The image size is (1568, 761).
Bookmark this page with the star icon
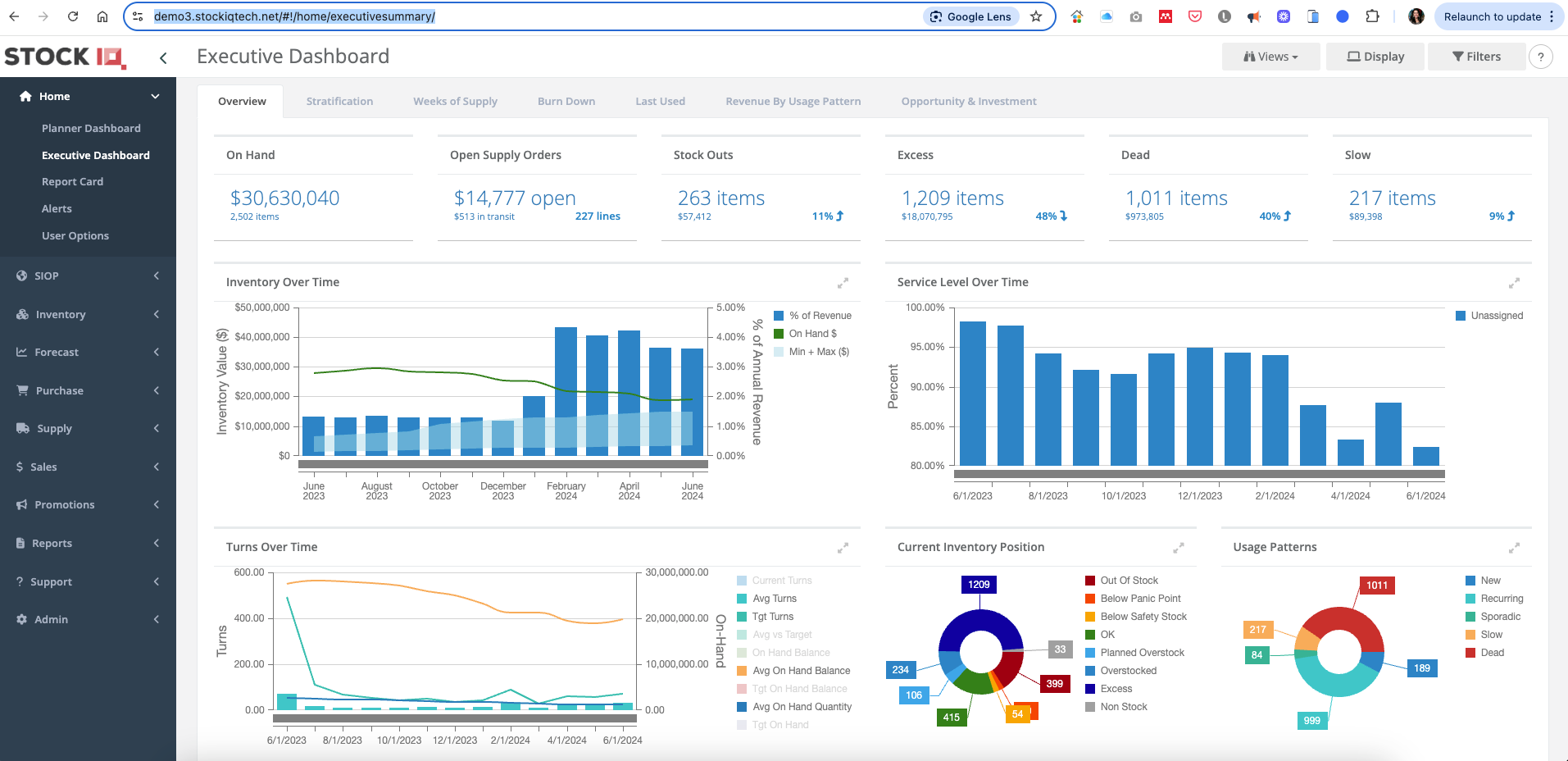coord(1036,16)
